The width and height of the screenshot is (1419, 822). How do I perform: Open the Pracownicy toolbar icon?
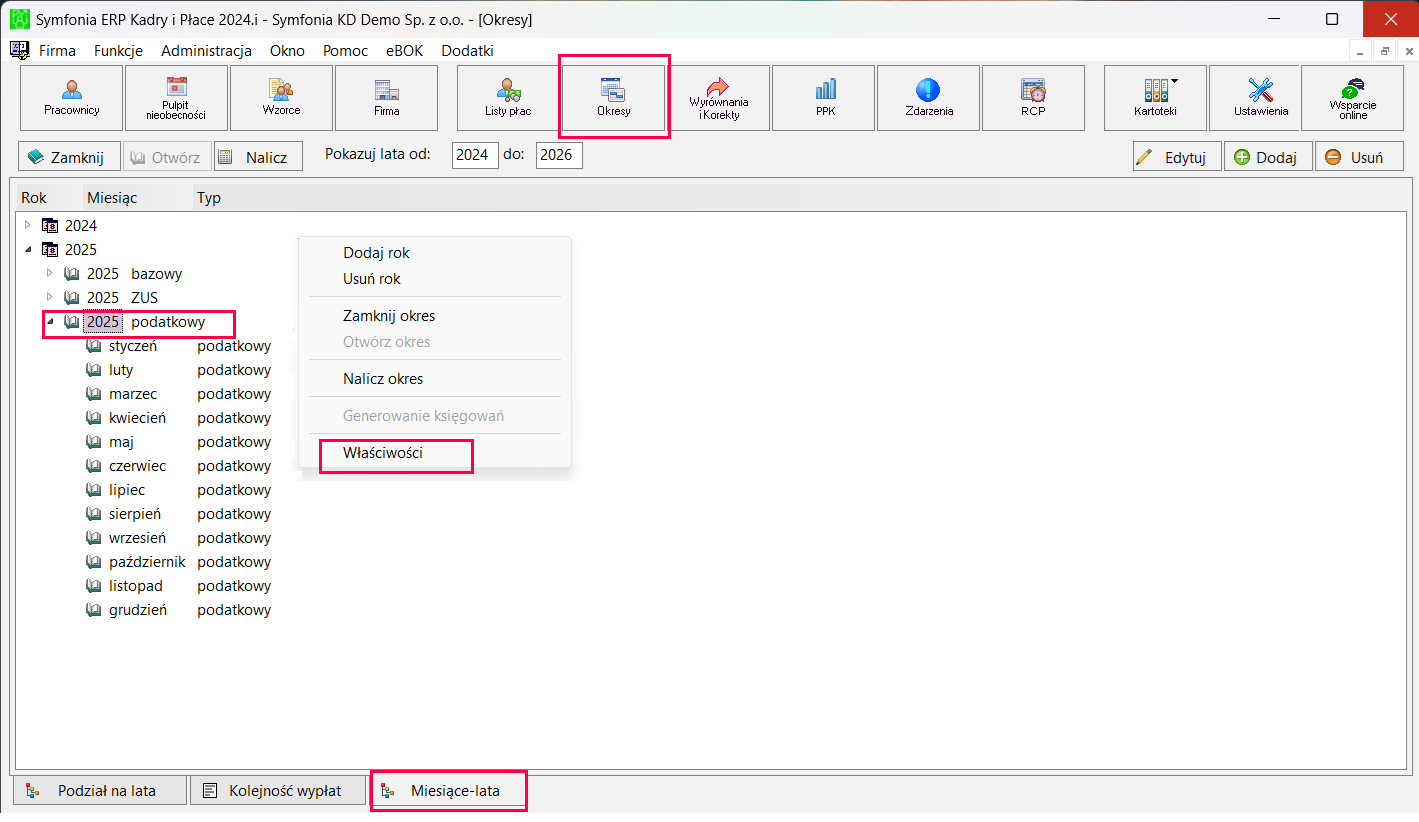pos(72,98)
